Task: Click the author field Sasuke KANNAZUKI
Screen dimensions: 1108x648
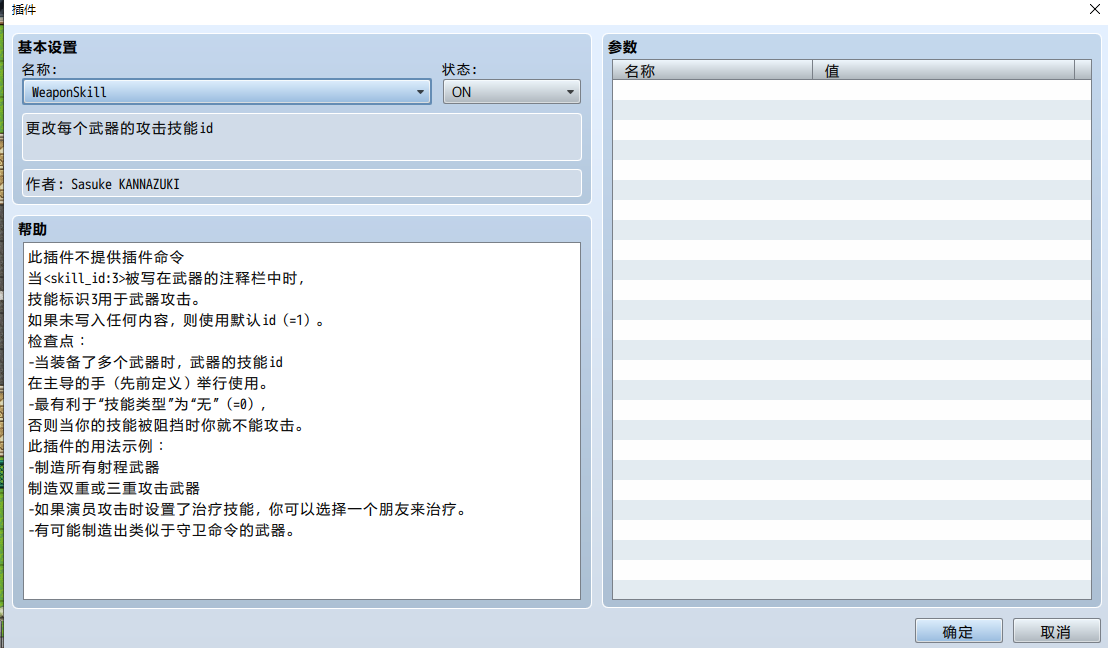Action: click(302, 184)
